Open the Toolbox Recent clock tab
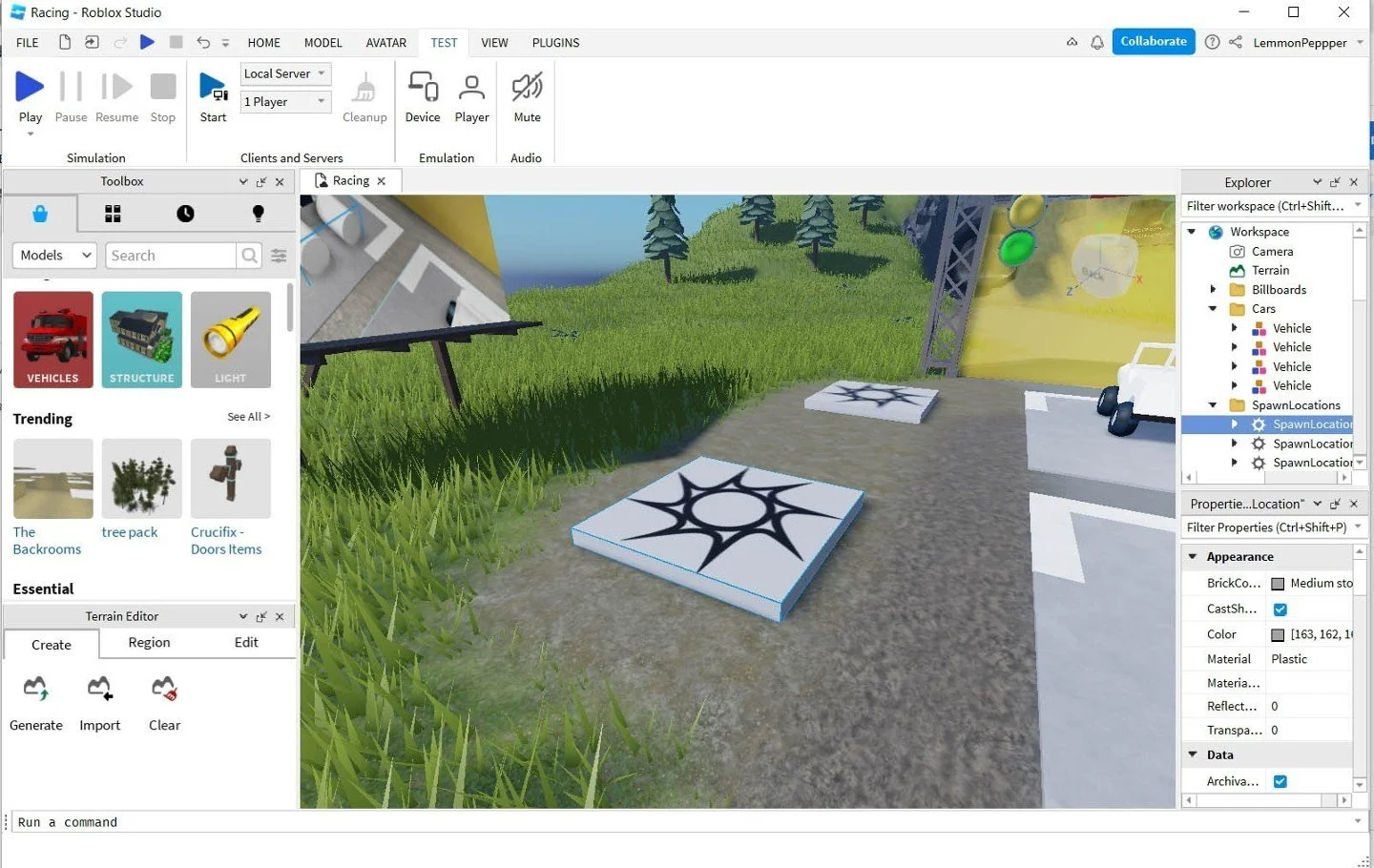Viewport: 1374px width, 868px height. 185,214
